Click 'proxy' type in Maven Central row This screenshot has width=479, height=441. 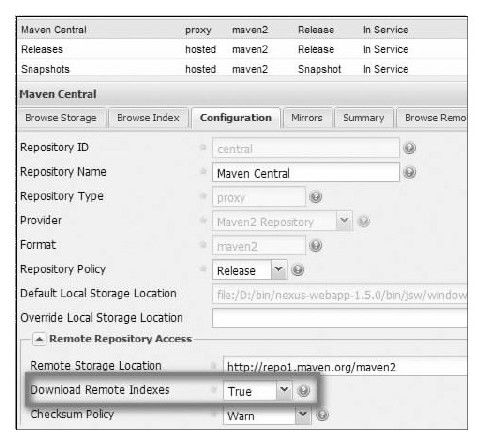[x=198, y=30]
